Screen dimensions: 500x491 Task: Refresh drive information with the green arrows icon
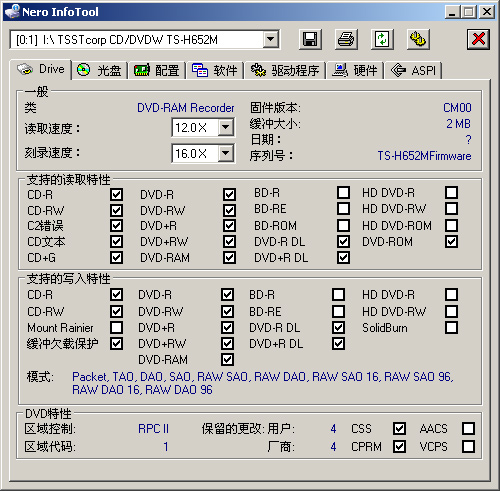pyautogui.click(x=382, y=40)
